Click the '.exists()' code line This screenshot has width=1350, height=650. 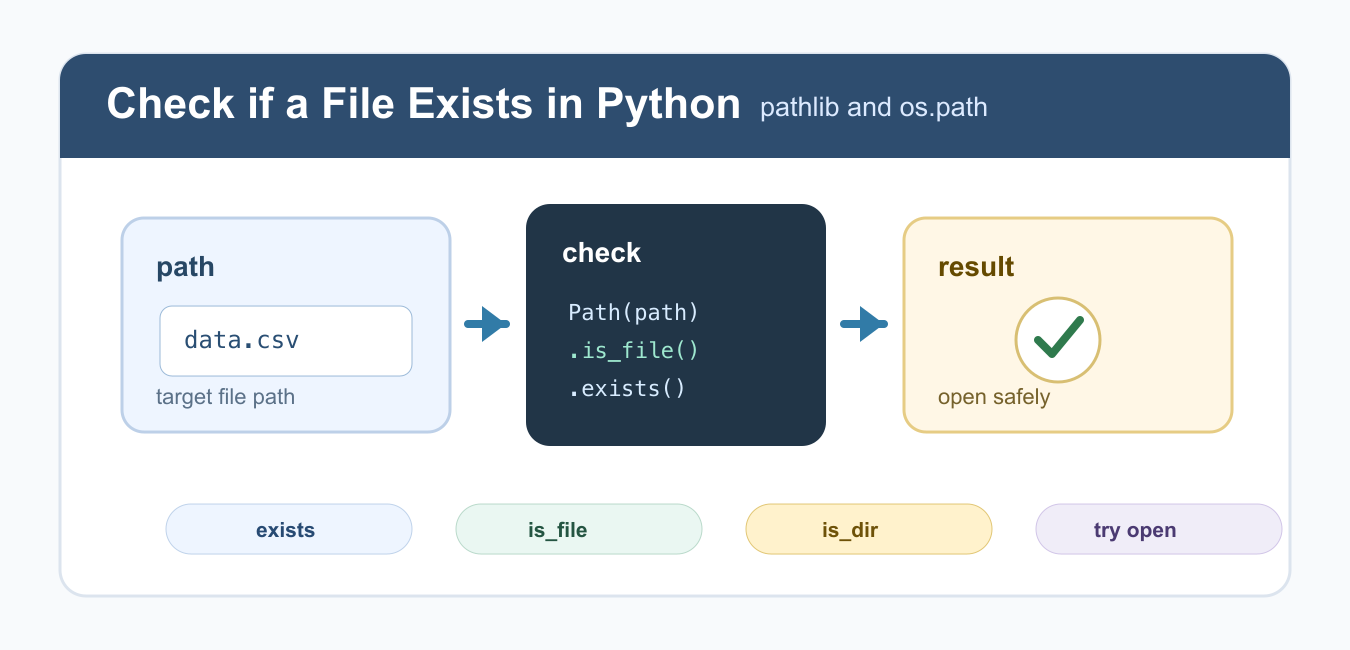[627, 388]
